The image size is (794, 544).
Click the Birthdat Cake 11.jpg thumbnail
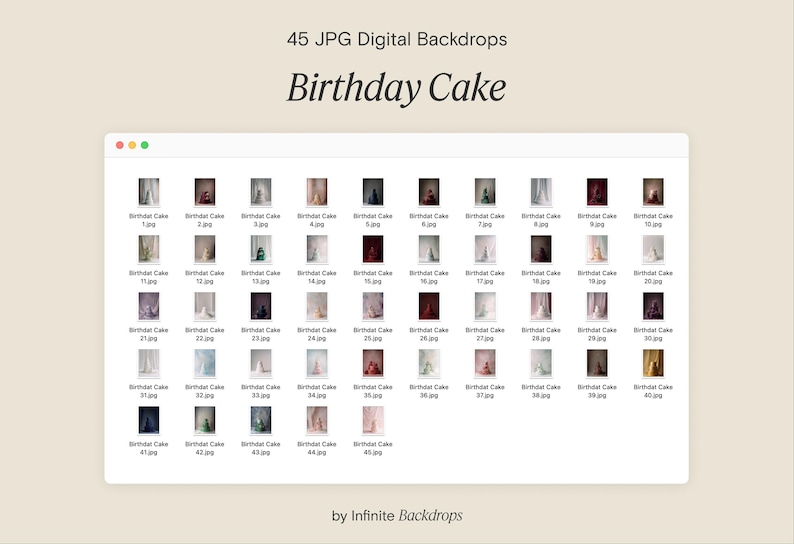[149, 249]
